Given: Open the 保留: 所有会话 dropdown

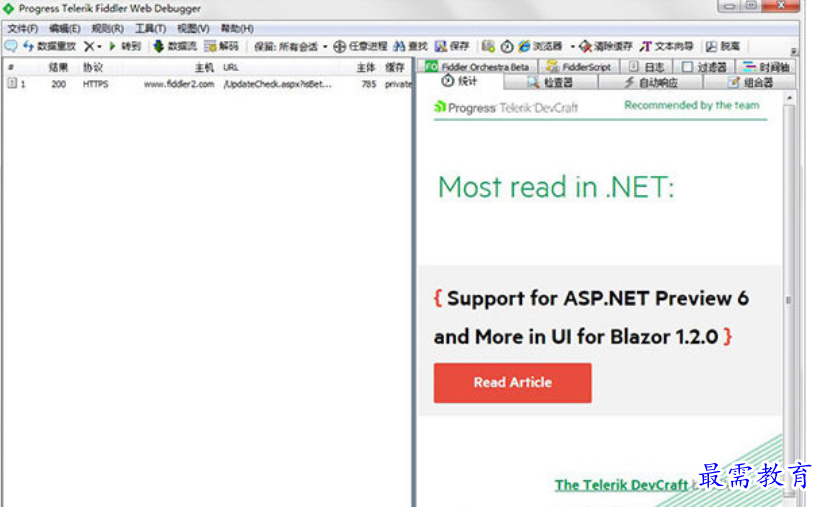Looking at the screenshot, I should 291,47.
